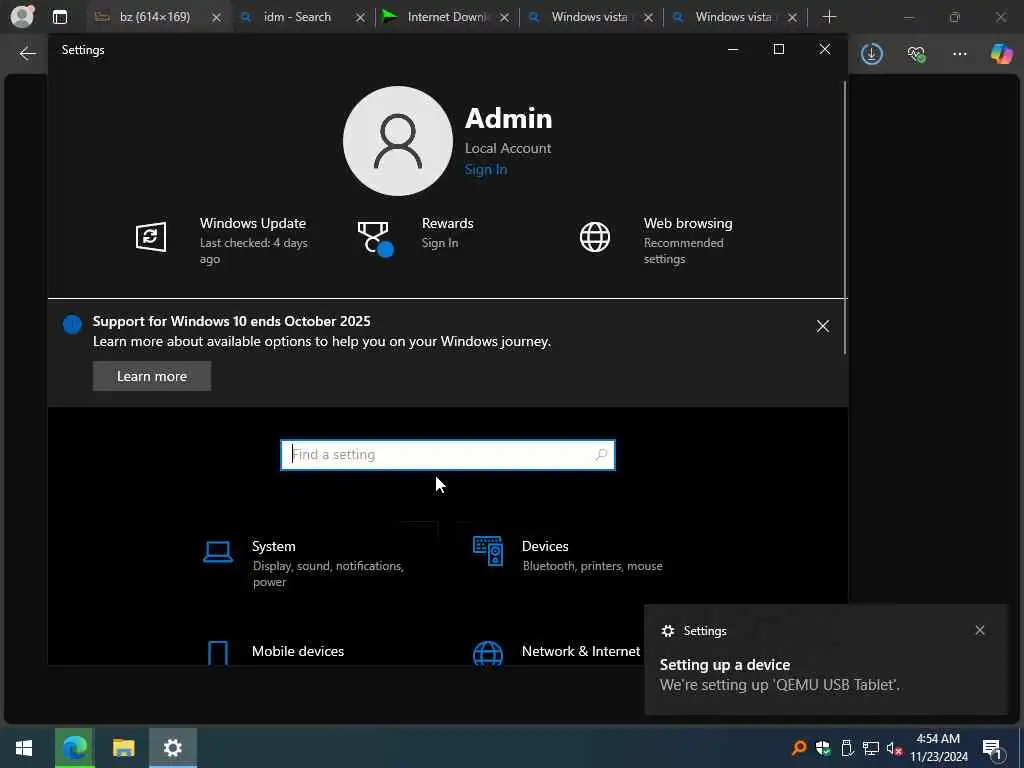Image resolution: width=1024 pixels, height=768 pixels.
Task: Open the browser Settings and more menu
Action: 959,54
